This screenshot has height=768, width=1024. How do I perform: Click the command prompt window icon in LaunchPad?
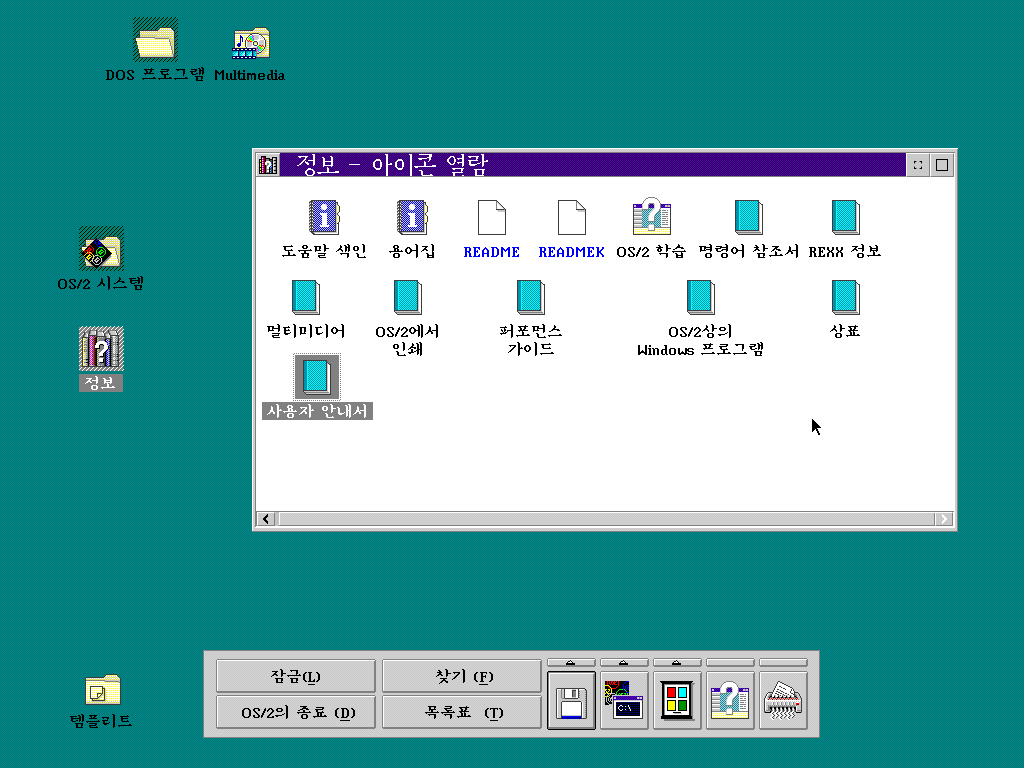624,701
